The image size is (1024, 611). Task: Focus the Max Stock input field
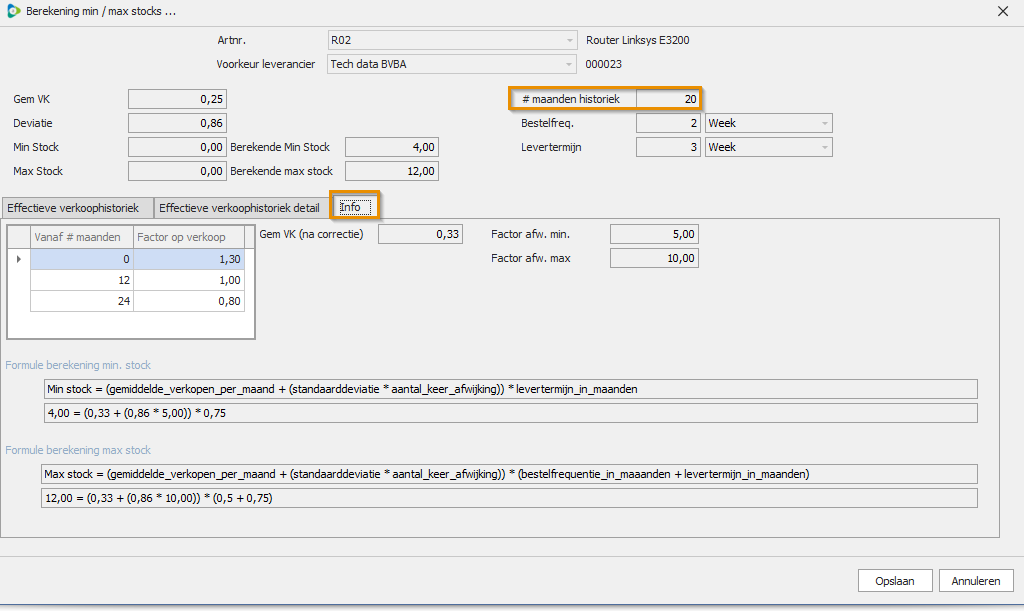177,171
